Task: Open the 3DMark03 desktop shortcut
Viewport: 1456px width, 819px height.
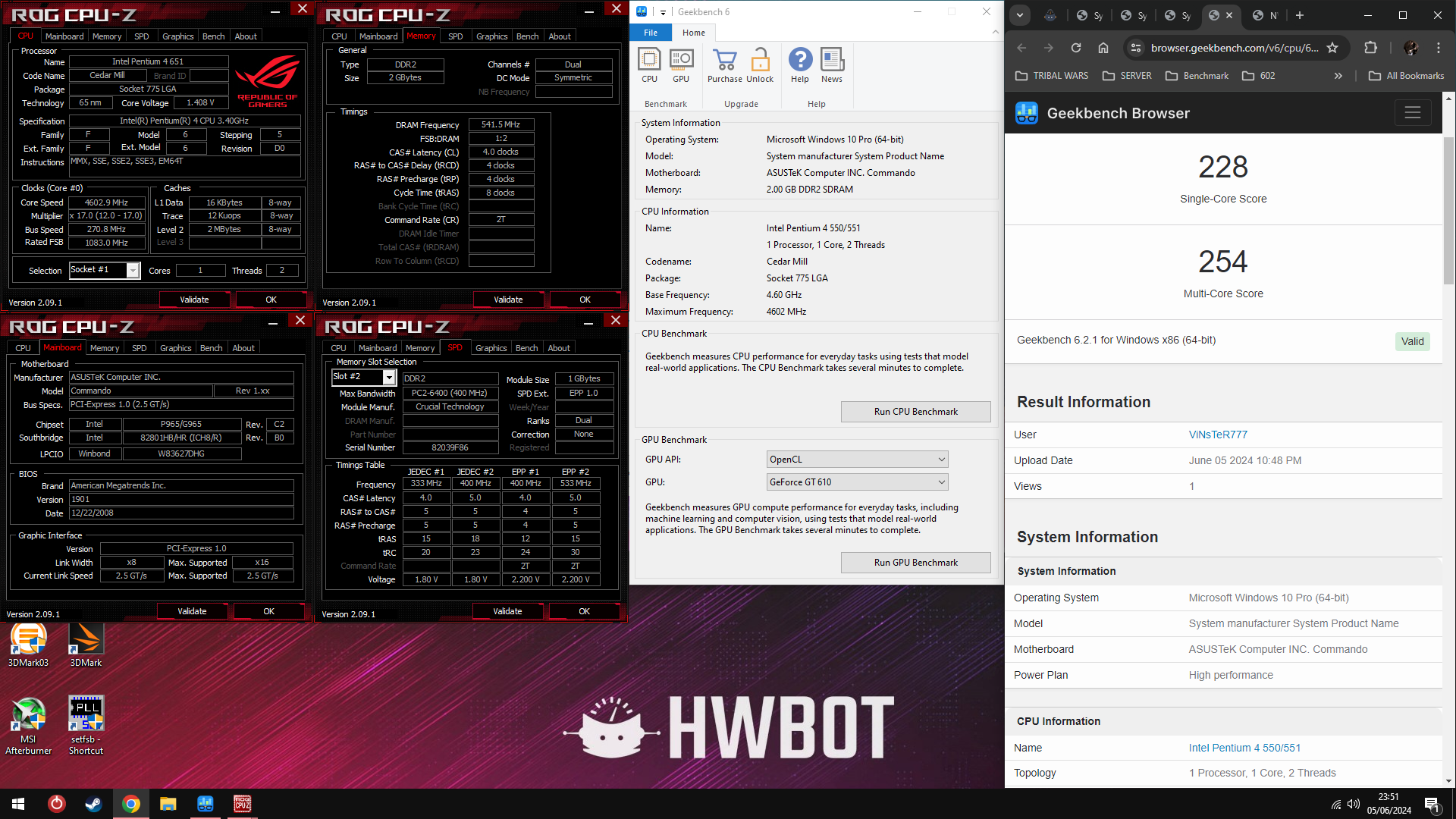Action: 28,645
